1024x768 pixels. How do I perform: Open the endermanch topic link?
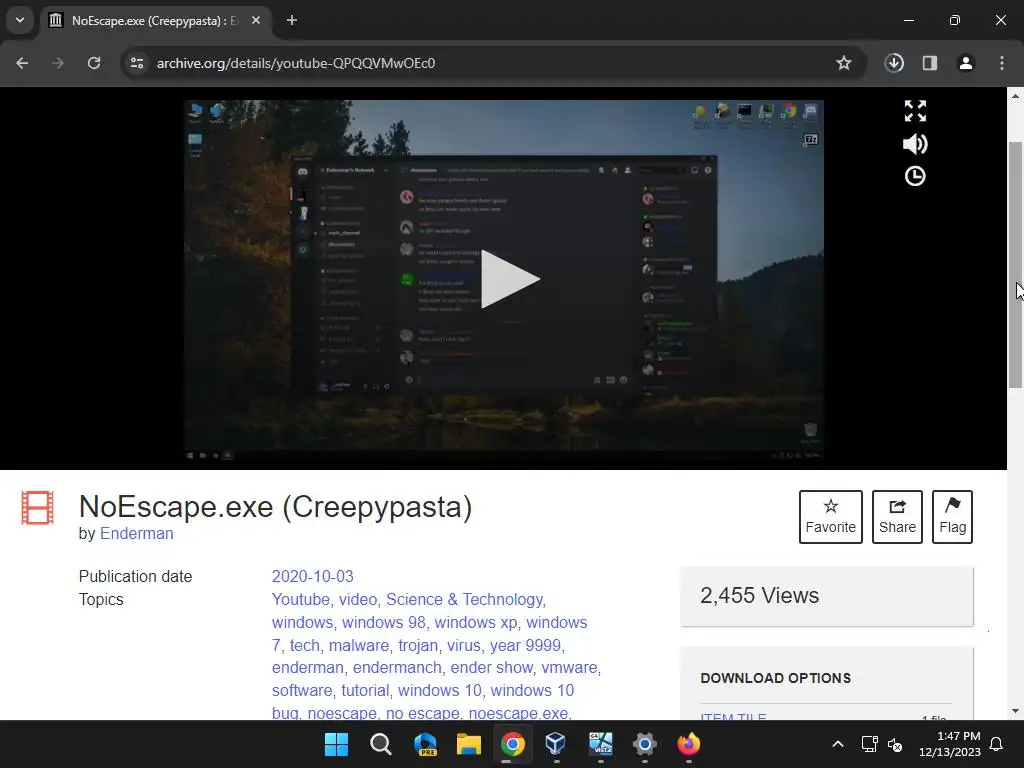point(397,667)
